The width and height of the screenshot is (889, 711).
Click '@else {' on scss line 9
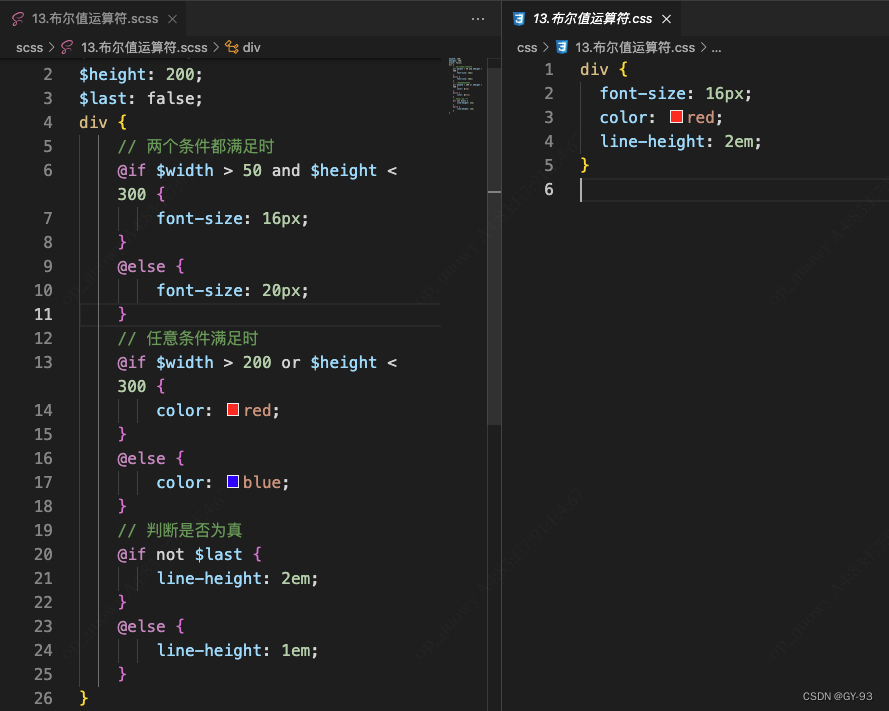(x=151, y=266)
